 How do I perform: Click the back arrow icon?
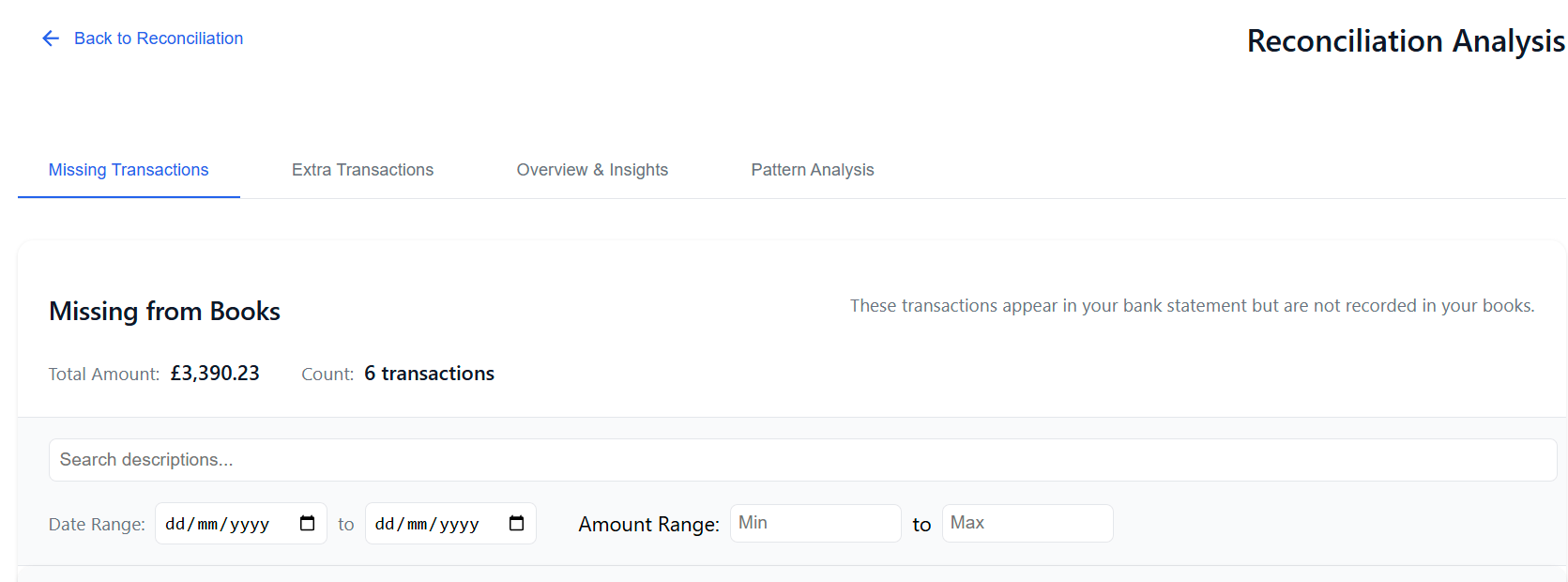point(51,38)
